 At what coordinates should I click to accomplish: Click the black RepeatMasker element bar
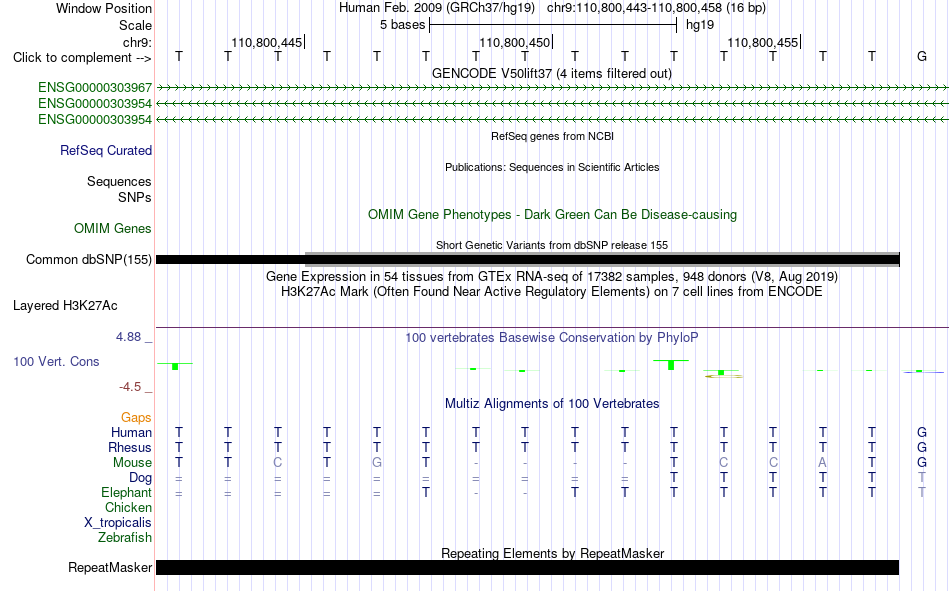pos(528,567)
